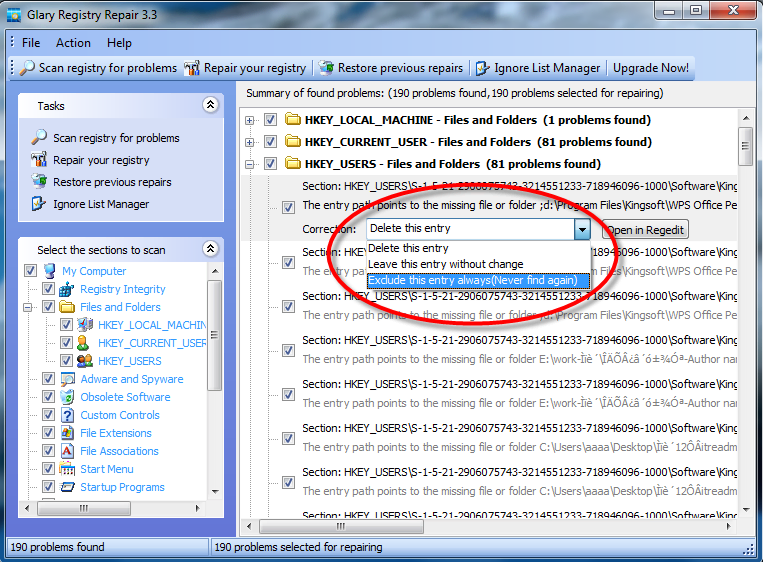Screen dimensions: 763x562
Task: Expand HKEY_LOCAL_MACHINE Files and Folders results
Action: [x=250, y=120]
